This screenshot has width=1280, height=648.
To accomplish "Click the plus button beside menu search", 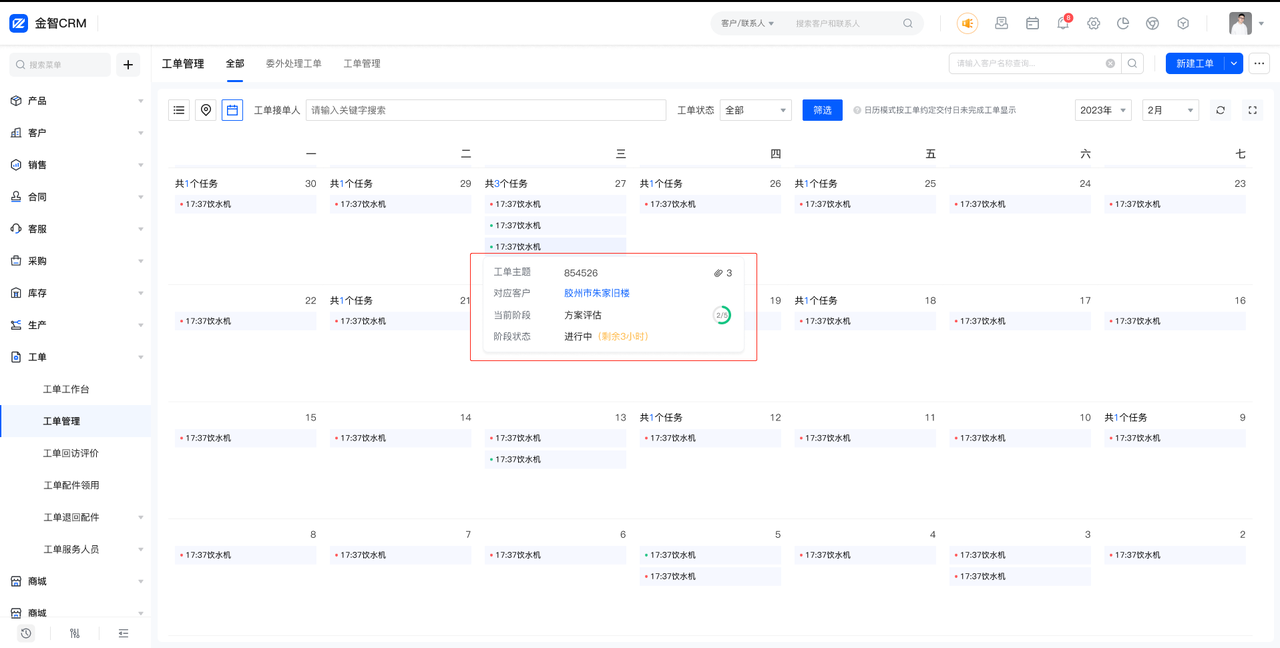I will coord(128,65).
